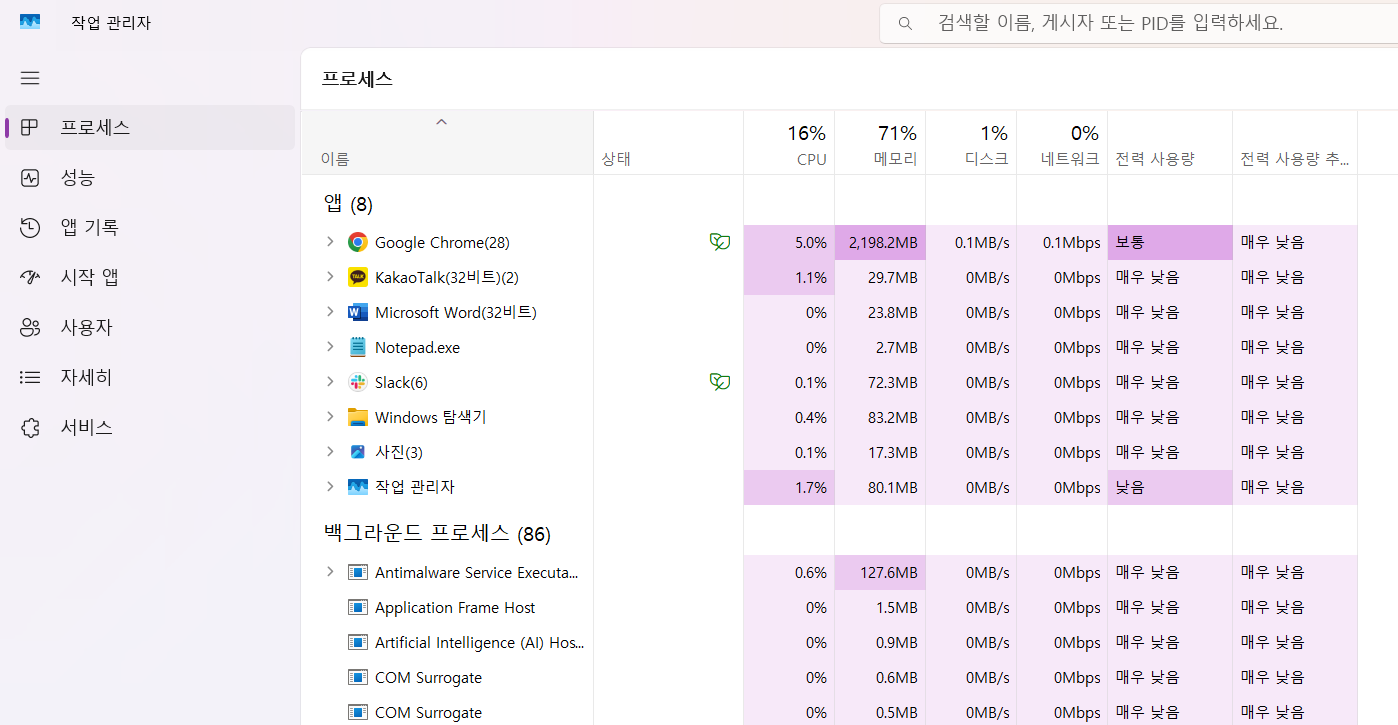This screenshot has height=725, width=1398.
Task: Expand the Windows 탐색기 row
Action: tap(330, 417)
